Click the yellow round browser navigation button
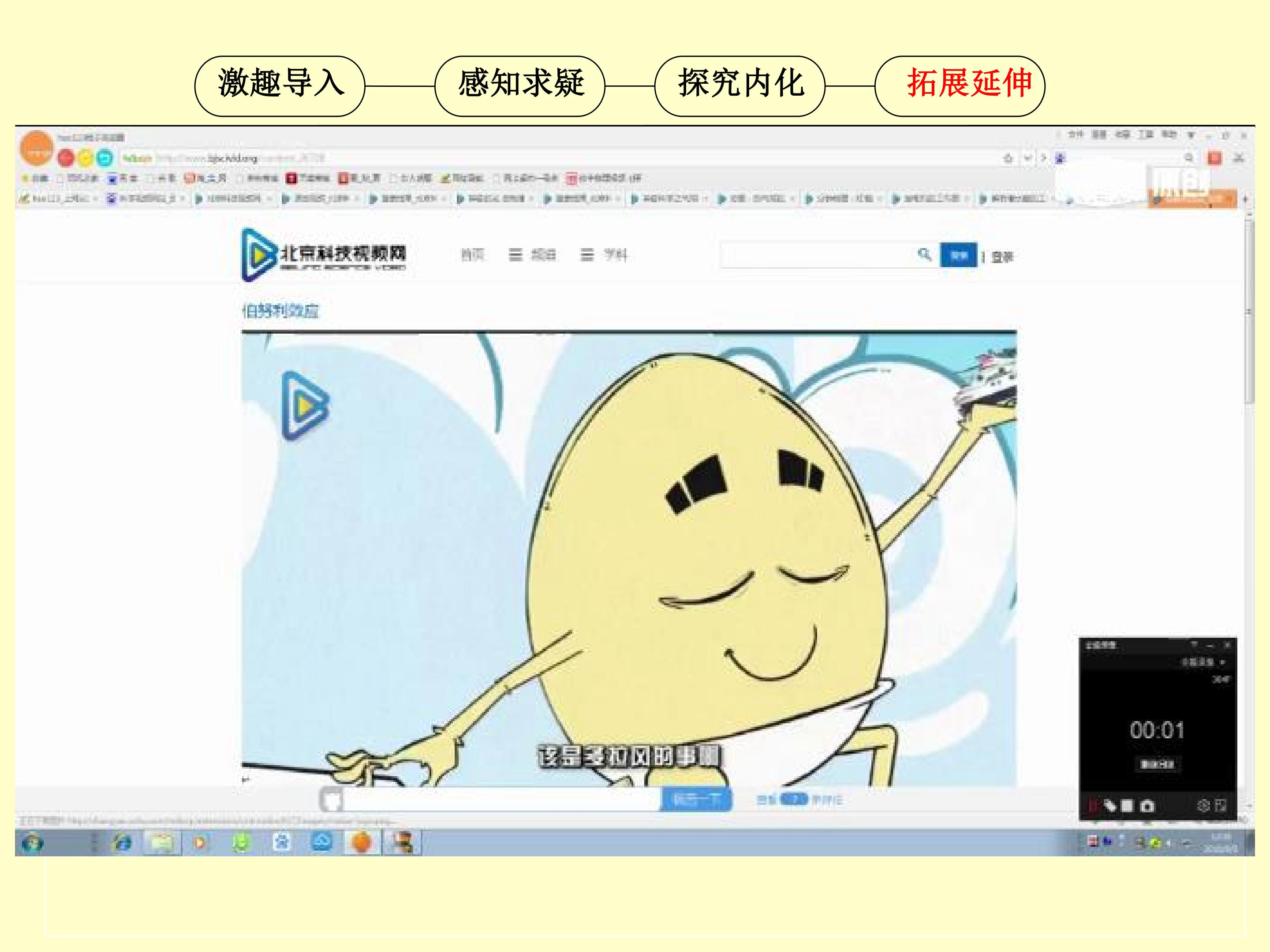 86,158
